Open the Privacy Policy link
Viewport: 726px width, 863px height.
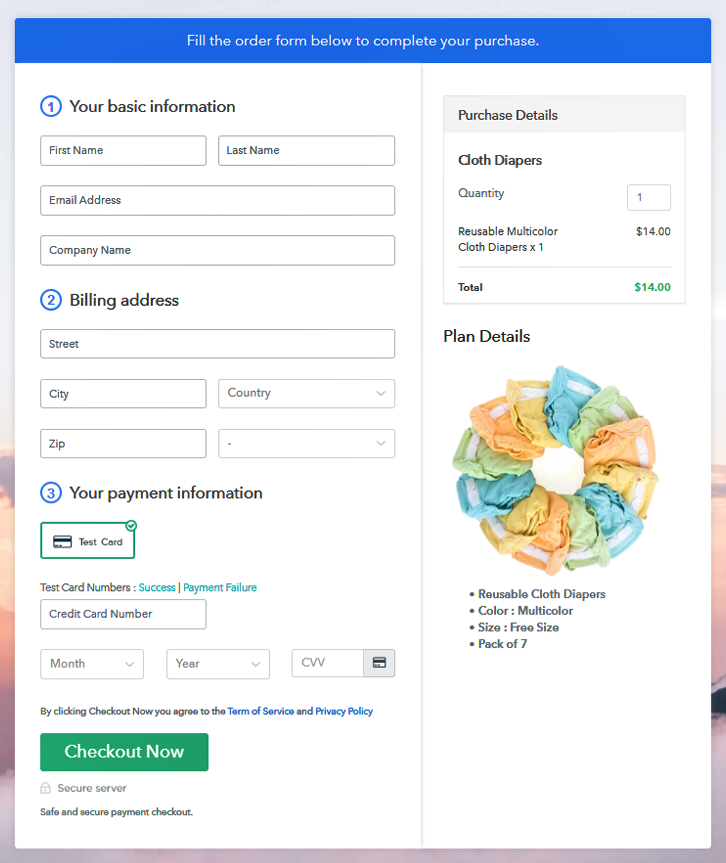tap(344, 711)
